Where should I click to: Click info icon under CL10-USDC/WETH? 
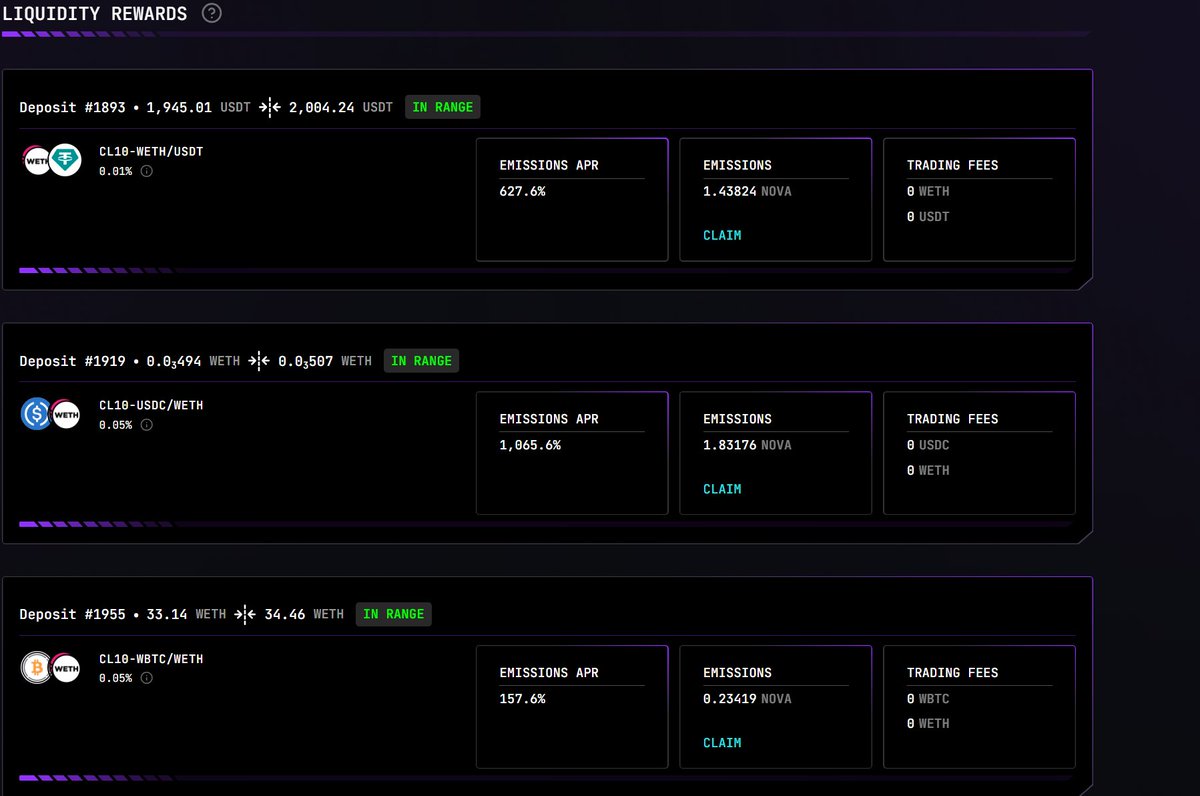[147, 425]
